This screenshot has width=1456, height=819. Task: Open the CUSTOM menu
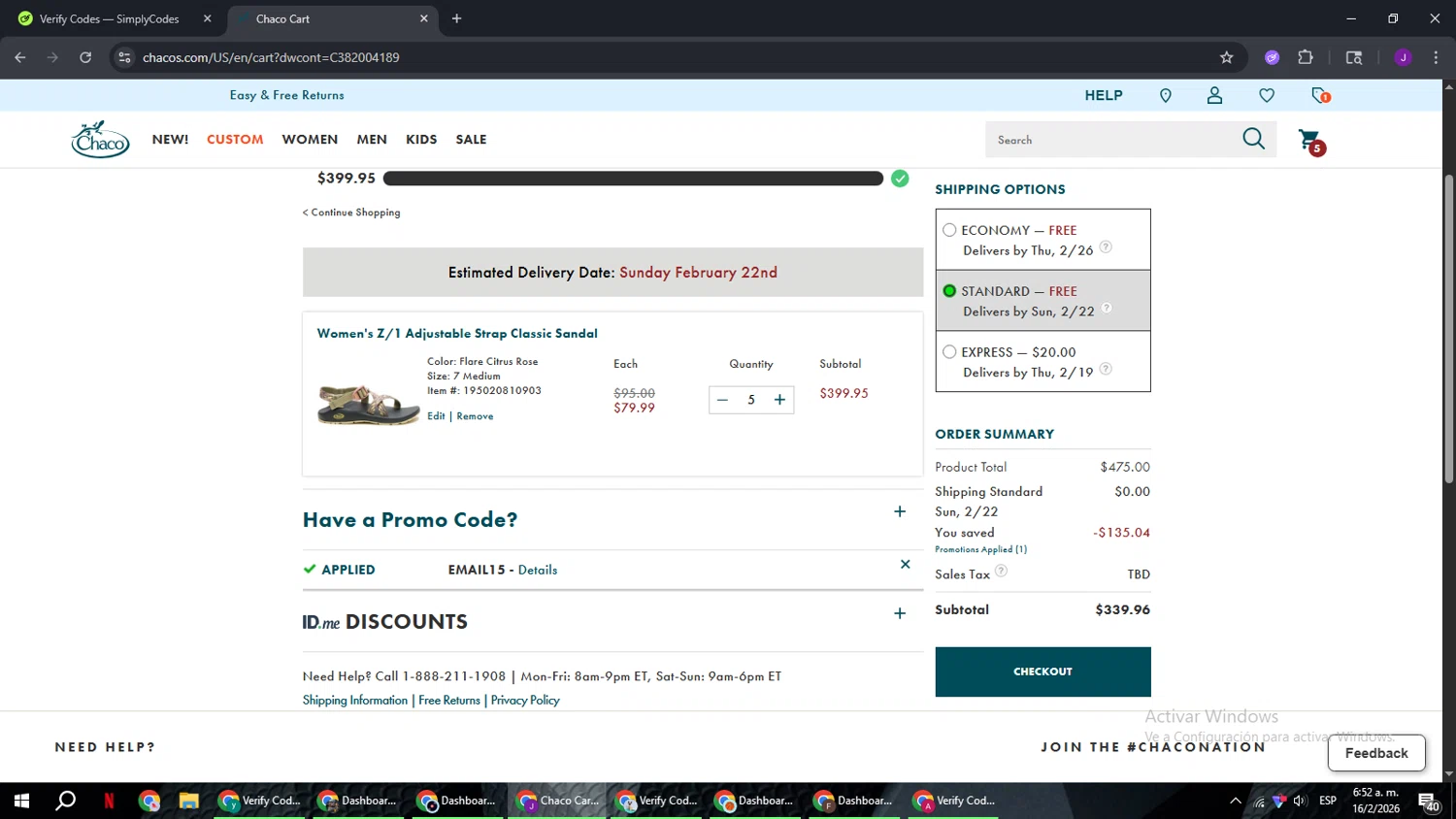pos(235,140)
